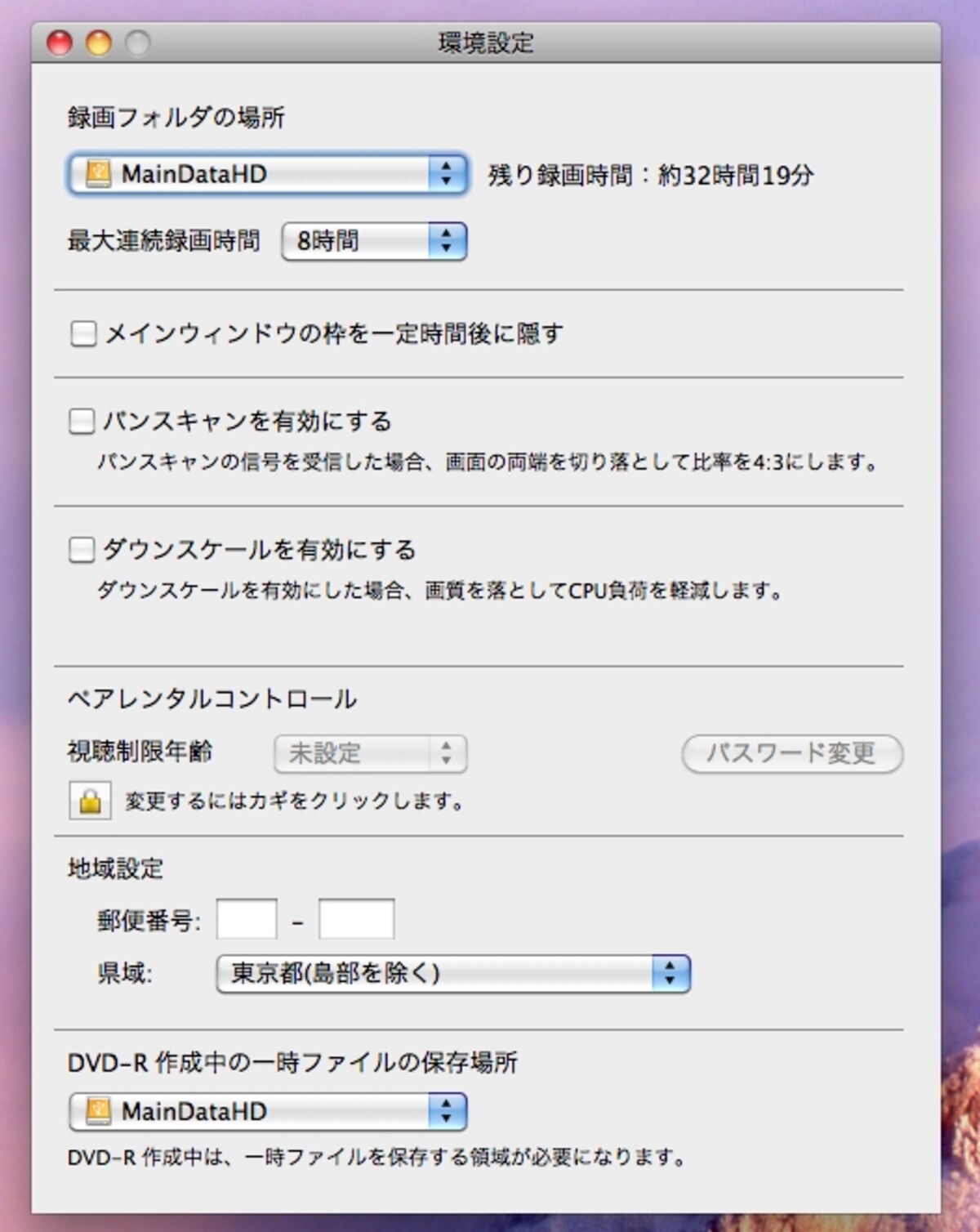Enable メインウィンドウの枠を一定時間後に隠す checkbox
Viewport: 980px width, 1232px height.
point(82,333)
